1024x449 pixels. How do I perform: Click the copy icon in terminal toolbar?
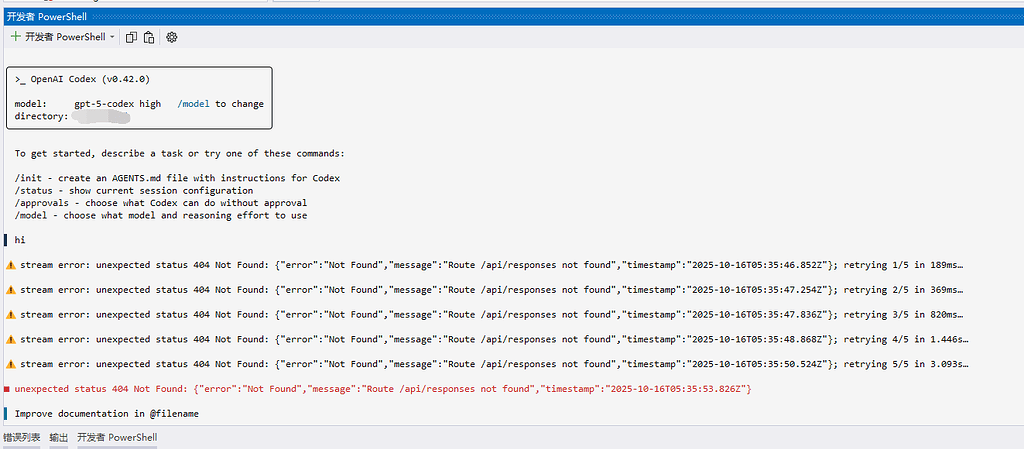tap(131, 37)
